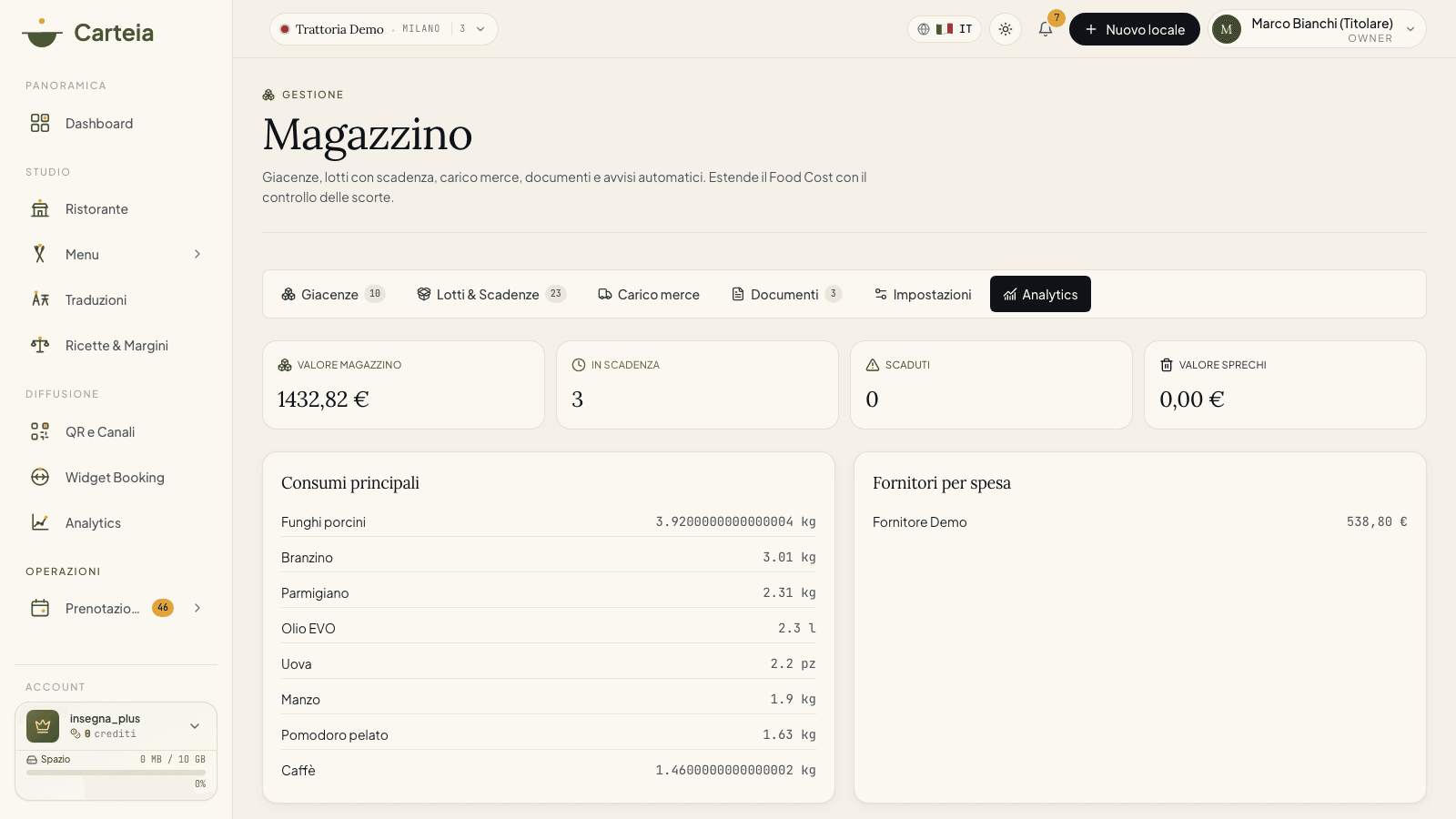
Task: Open the Traduzioni page
Action: (x=116, y=300)
